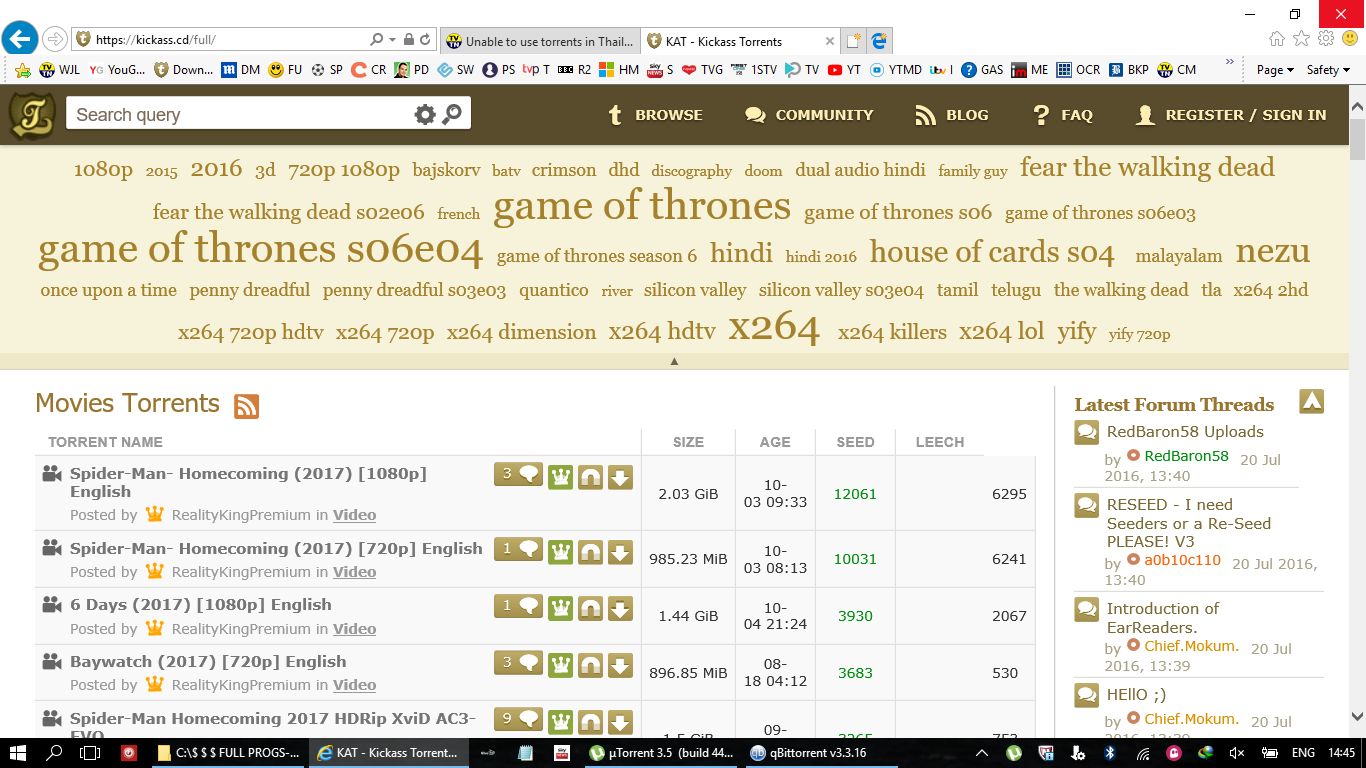
Task: Click download arrow for 6 Days (2017) torrent
Action: [x=621, y=608]
